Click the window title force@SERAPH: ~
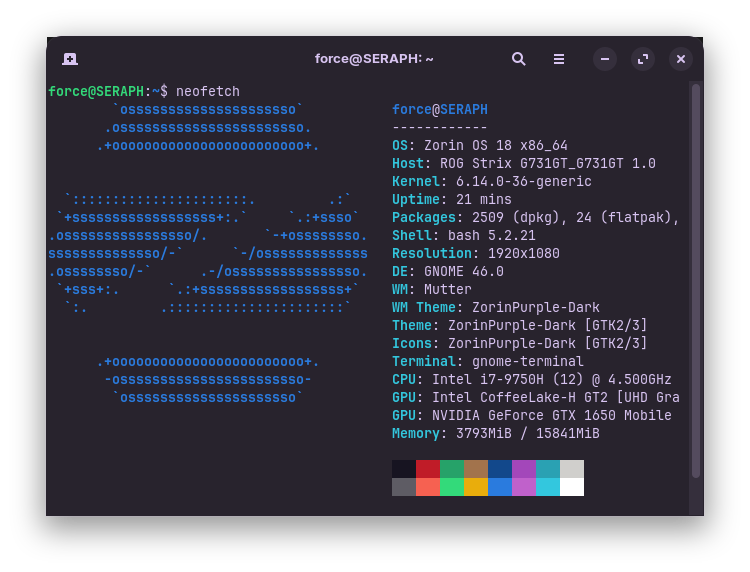The width and height of the screenshot is (750, 572). tap(374, 59)
